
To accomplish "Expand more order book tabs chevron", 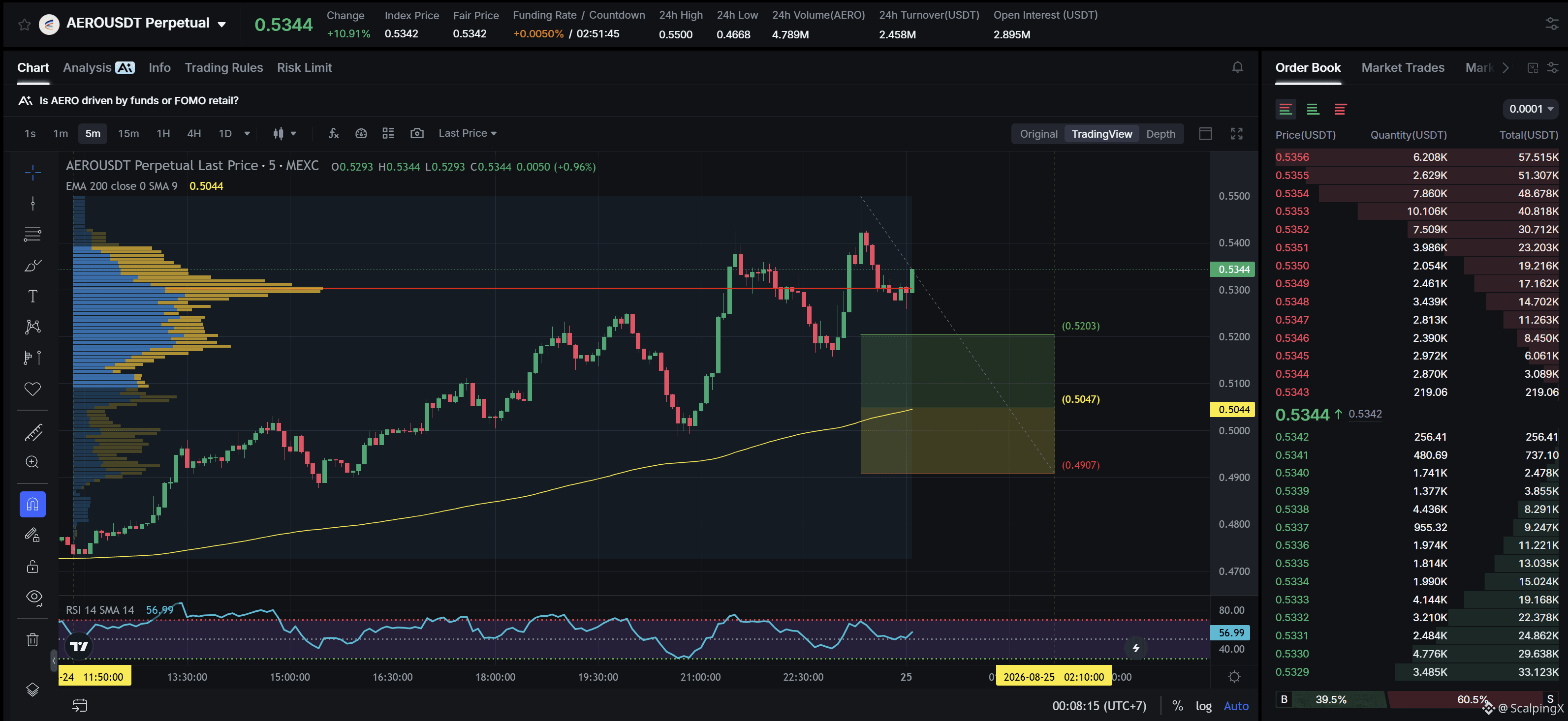I will pos(1505,67).
